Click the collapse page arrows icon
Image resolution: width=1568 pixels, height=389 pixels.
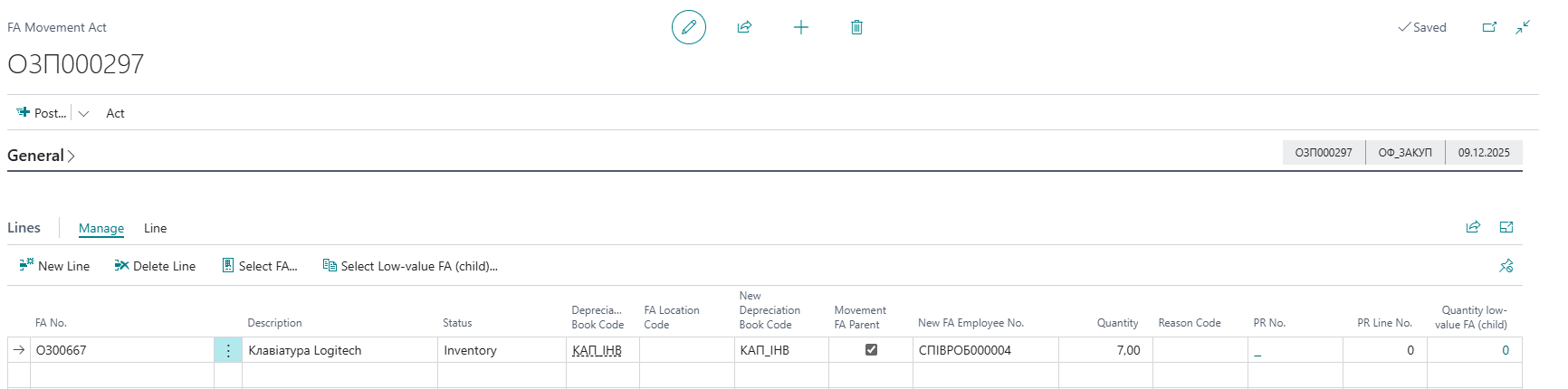click(1523, 27)
